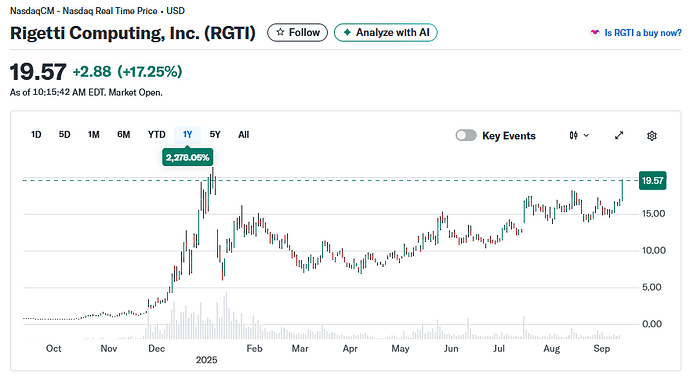Screen dimensions: 690x376
Task: Expand chart to full screen
Action: (x=619, y=136)
